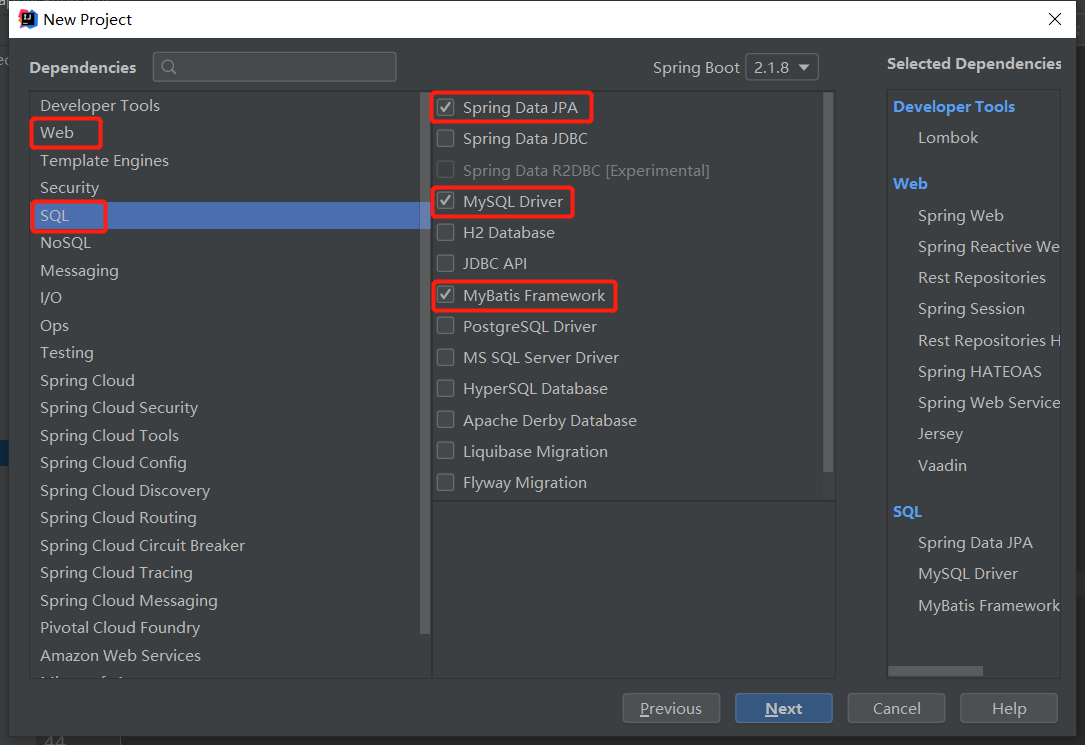Enable the Spring Data JDBC checkbox
The height and width of the screenshot is (745, 1085).
click(446, 138)
